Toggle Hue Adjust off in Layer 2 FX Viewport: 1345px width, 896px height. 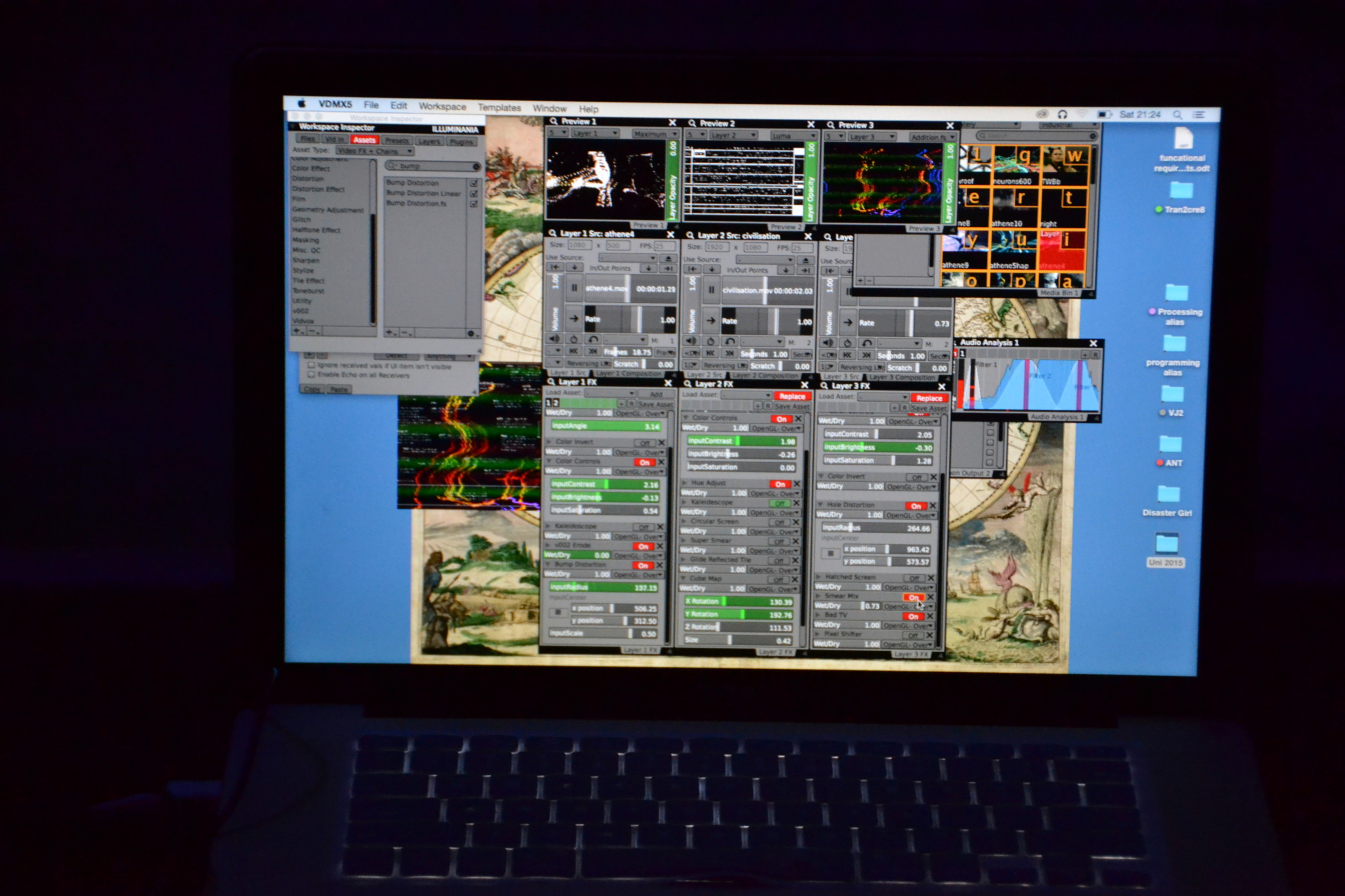tap(780, 484)
